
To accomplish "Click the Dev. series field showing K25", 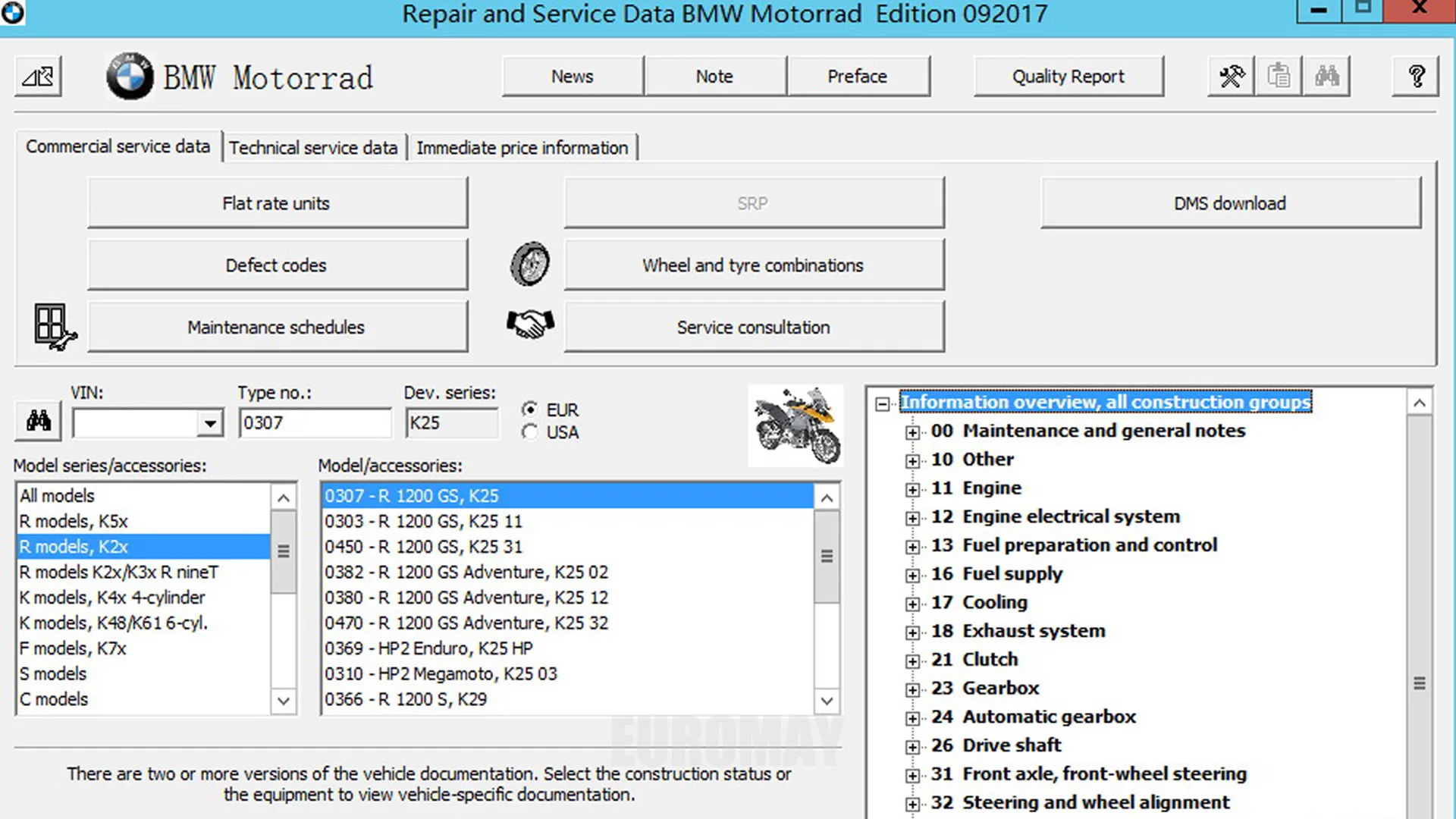I will (x=452, y=423).
